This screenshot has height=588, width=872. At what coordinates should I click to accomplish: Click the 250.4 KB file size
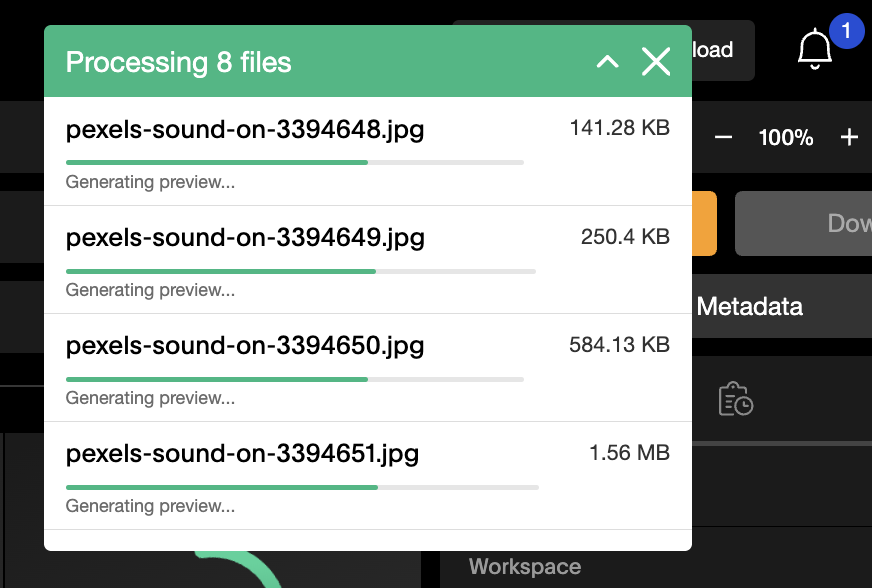[625, 237]
